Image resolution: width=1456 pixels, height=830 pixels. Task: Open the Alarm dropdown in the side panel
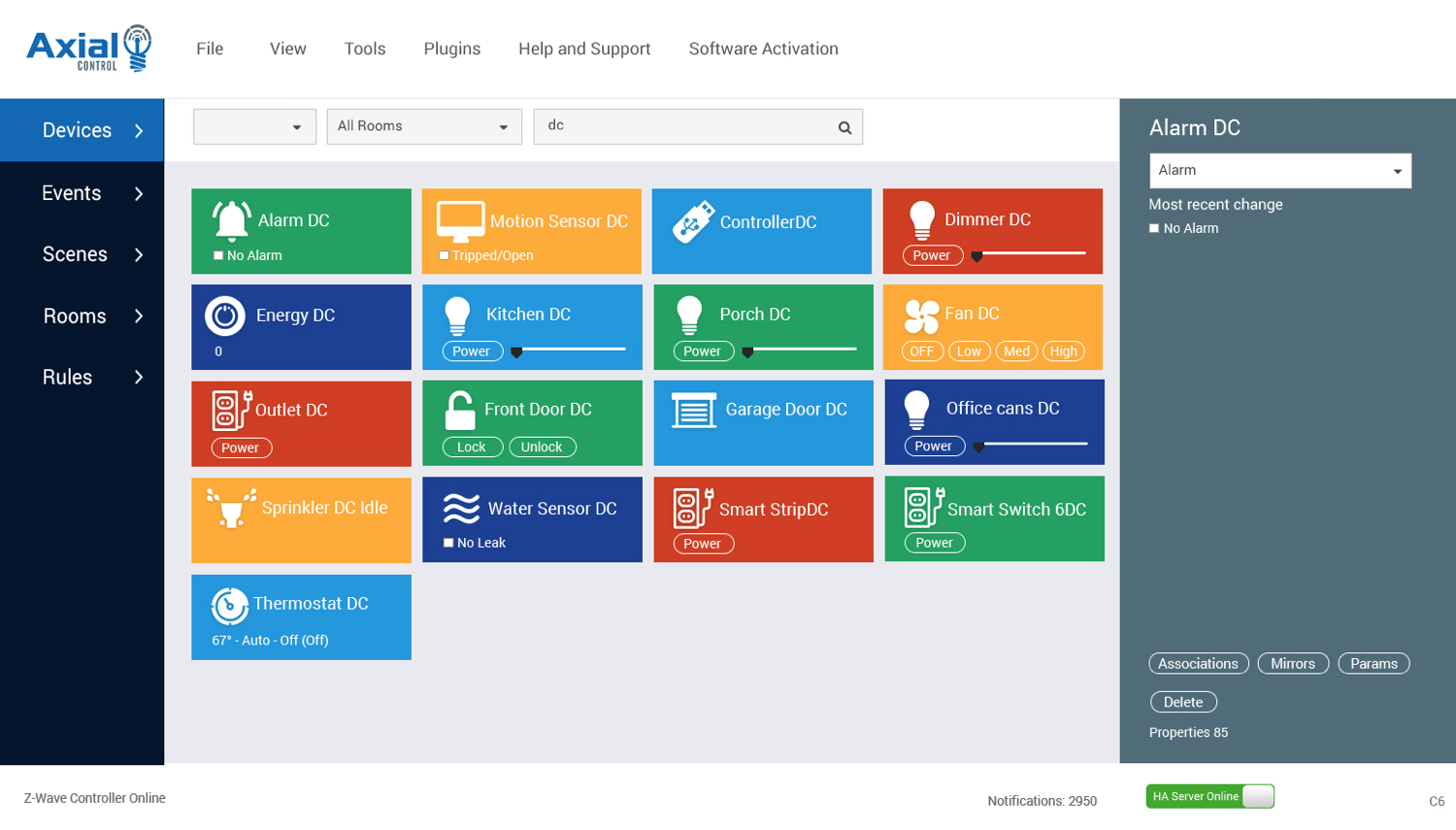click(1279, 171)
